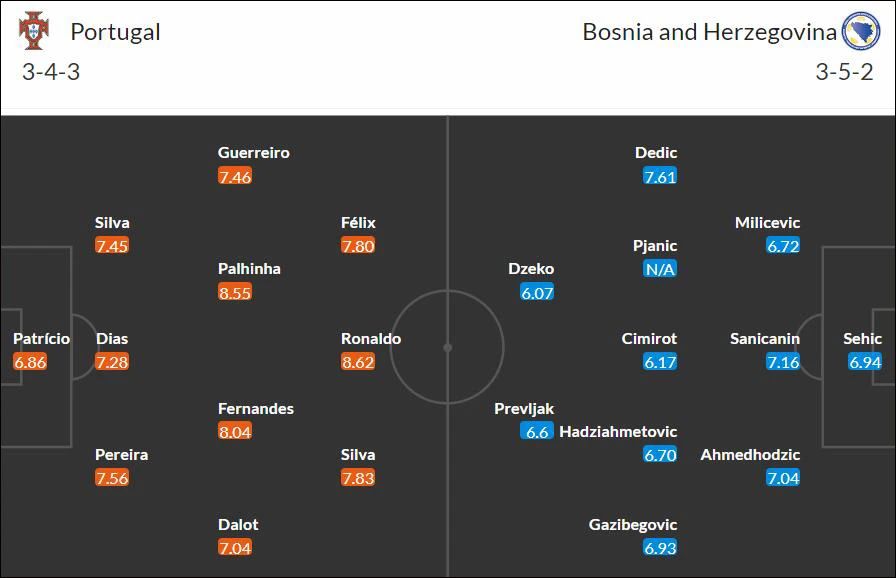Click Pjanic's N/A rating badge
896x578 pixels.
(660, 268)
